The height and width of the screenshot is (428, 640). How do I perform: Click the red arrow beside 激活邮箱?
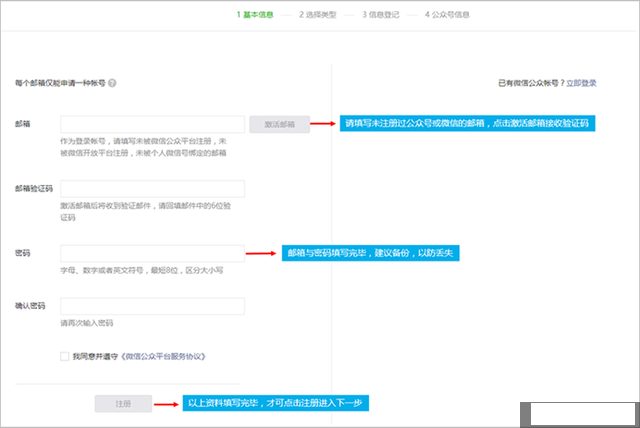click(x=322, y=125)
